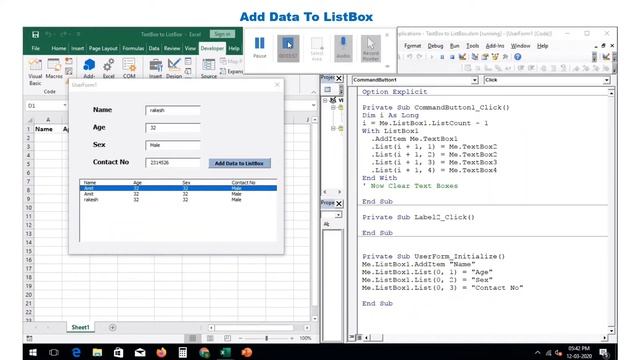Toggle Record Pointer in the recorder toolbar

371,48
